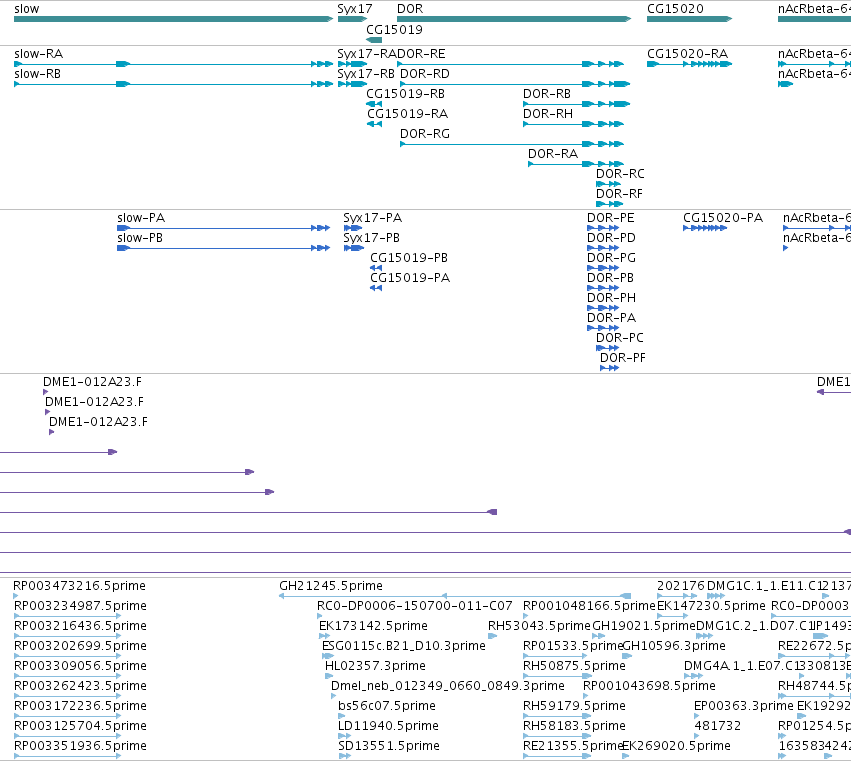Select the DOR-RC transcript
This screenshot has width=851, height=761.
[x=608, y=184]
